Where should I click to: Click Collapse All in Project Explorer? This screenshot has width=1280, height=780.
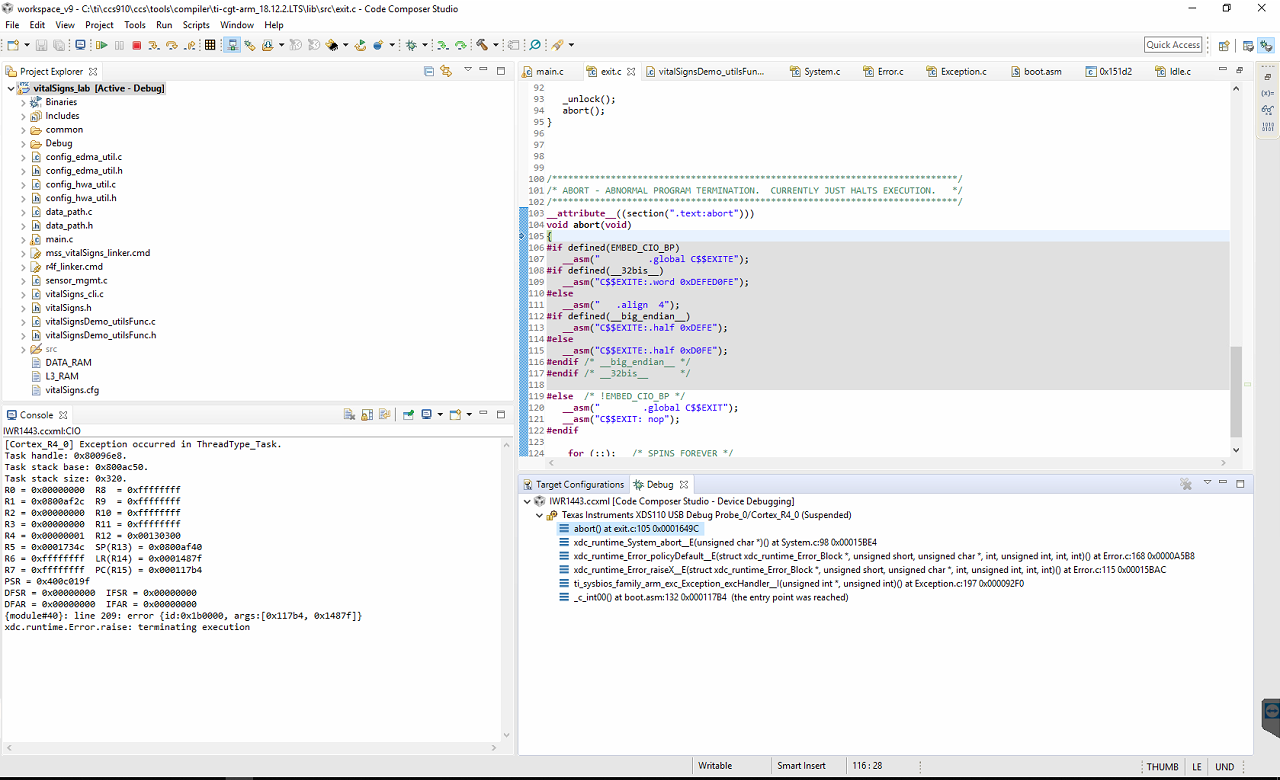429,71
